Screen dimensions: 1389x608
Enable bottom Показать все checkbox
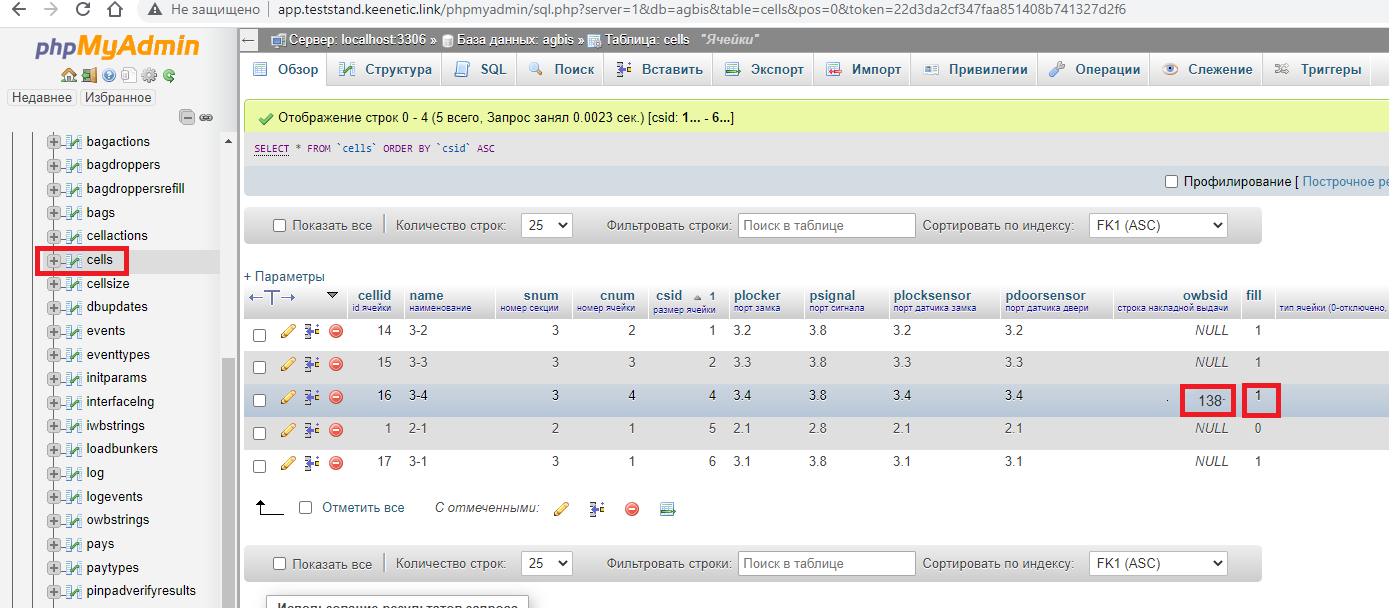280,564
